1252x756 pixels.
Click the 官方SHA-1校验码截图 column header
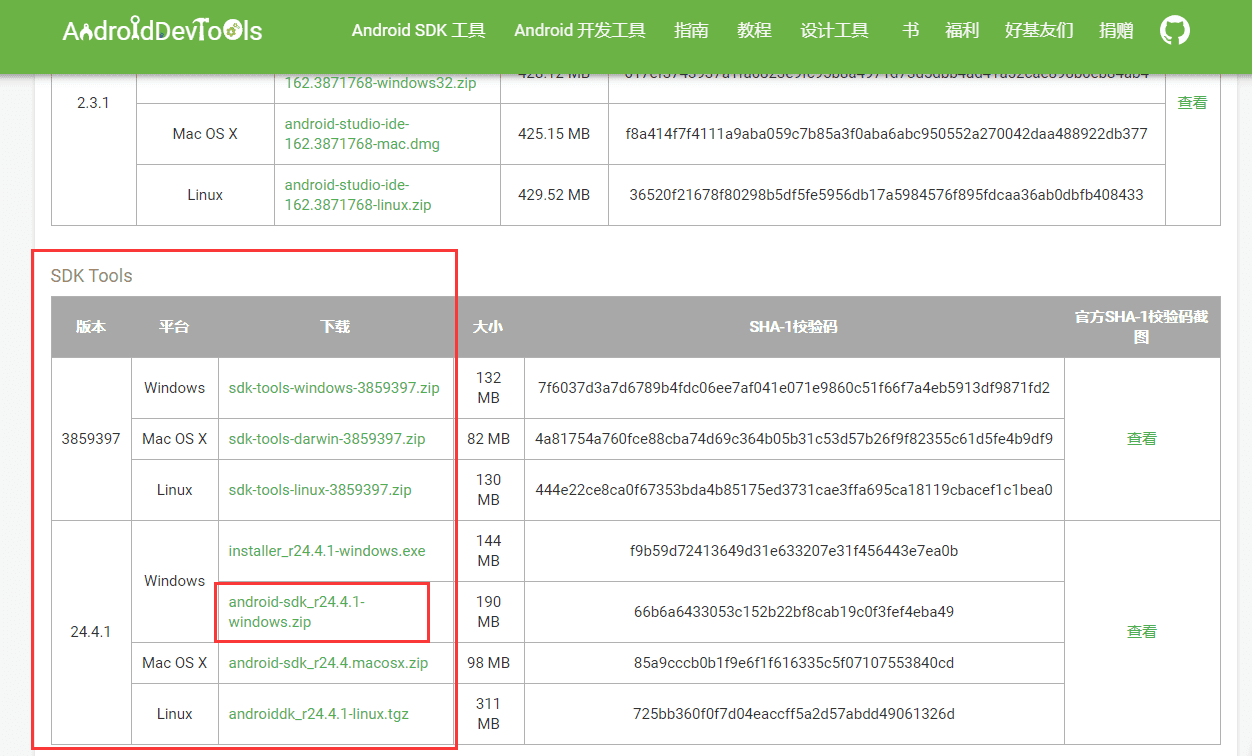(1142, 327)
